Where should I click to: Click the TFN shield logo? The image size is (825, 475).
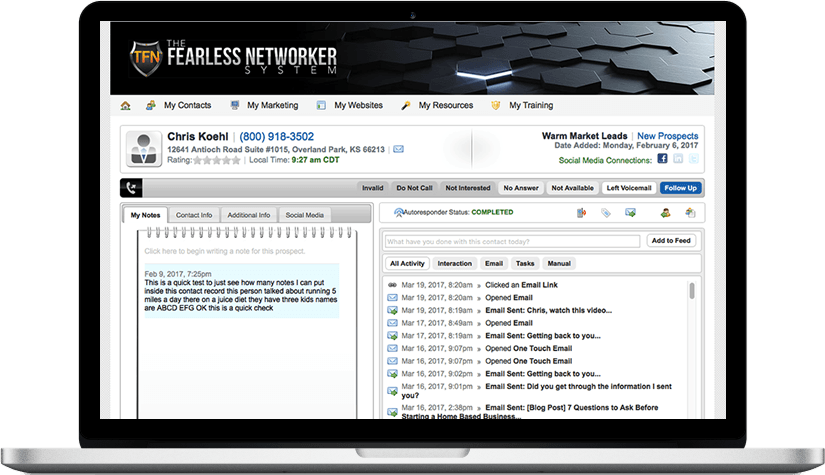coord(145,57)
